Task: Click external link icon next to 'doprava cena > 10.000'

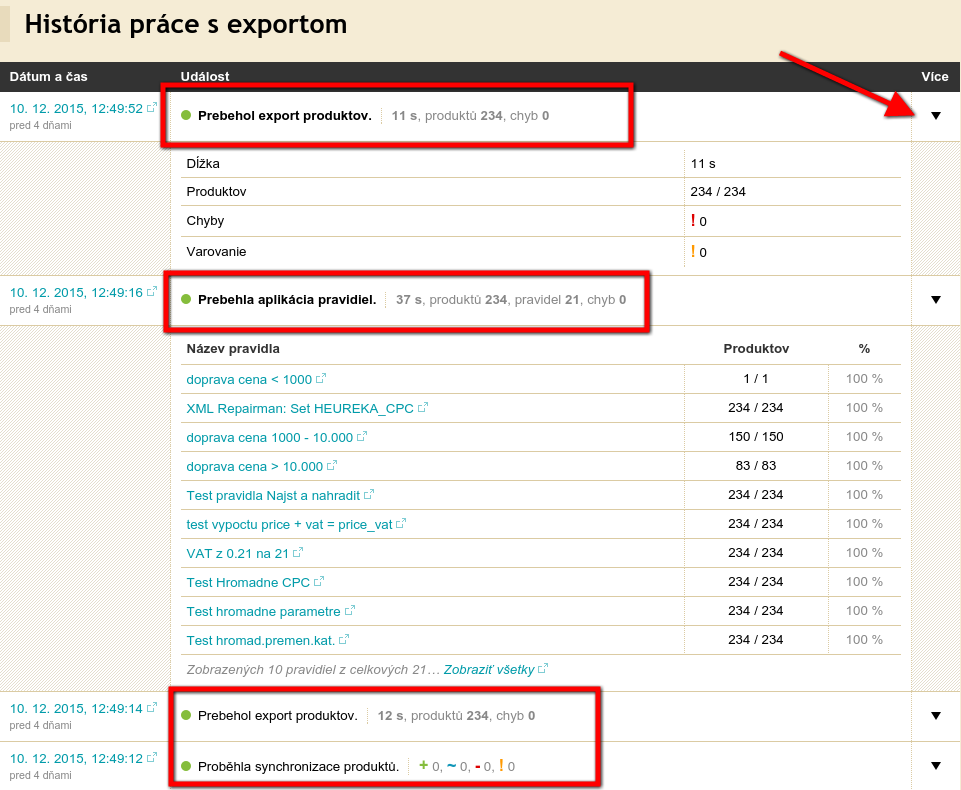Action: [x=332, y=466]
